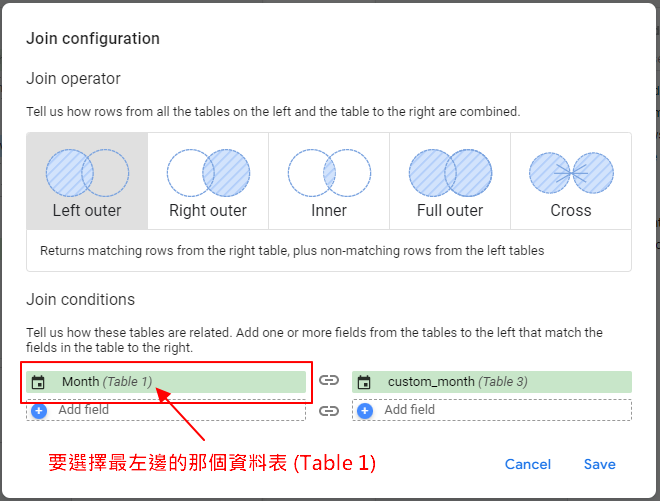Choose the Inner join Venn icon
This screenshot has height=501, width=660.
pyautogui.click(x=329, y=172)
